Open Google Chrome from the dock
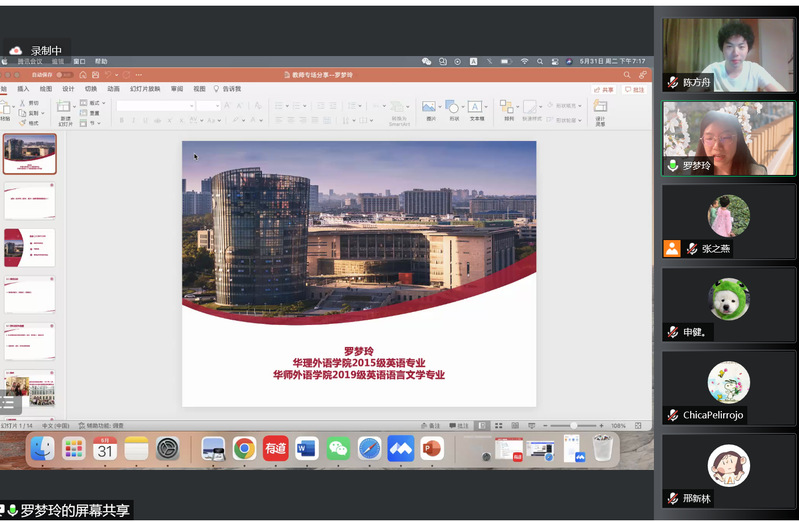The width and height of the screenshot is (799, 522). [244, 449]
